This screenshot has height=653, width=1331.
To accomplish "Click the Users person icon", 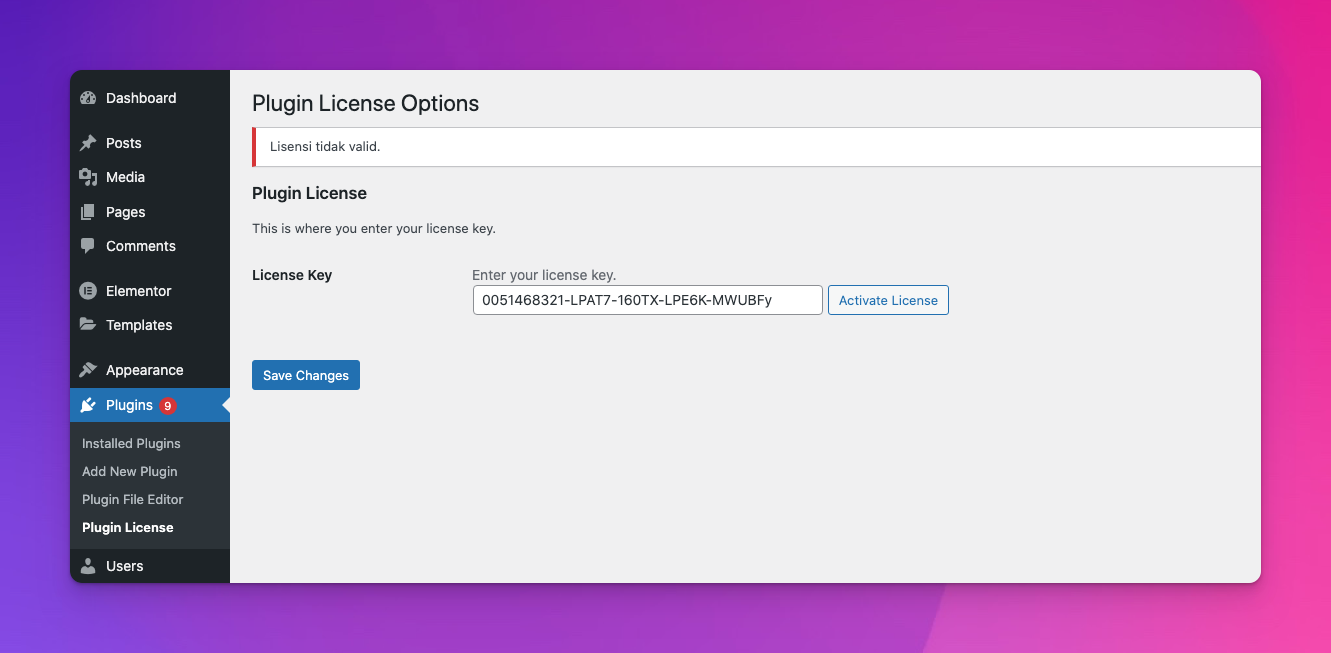I will [88, 566].
